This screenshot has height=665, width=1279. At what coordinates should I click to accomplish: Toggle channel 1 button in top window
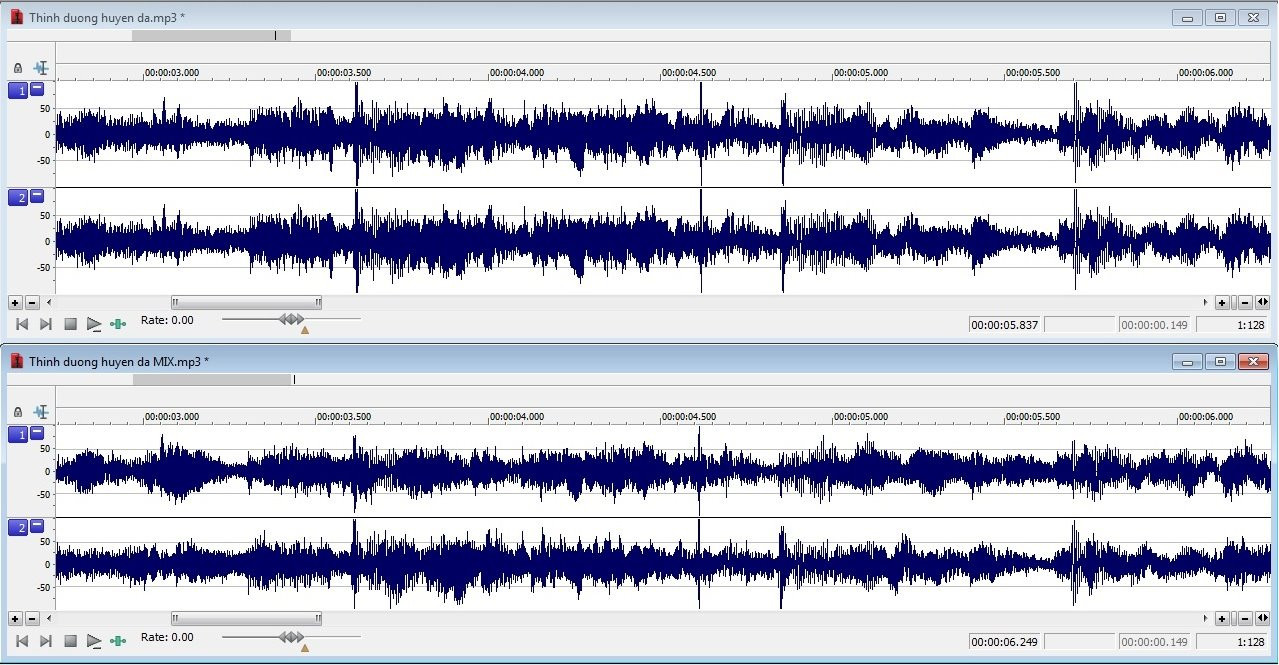click(18, 90)
